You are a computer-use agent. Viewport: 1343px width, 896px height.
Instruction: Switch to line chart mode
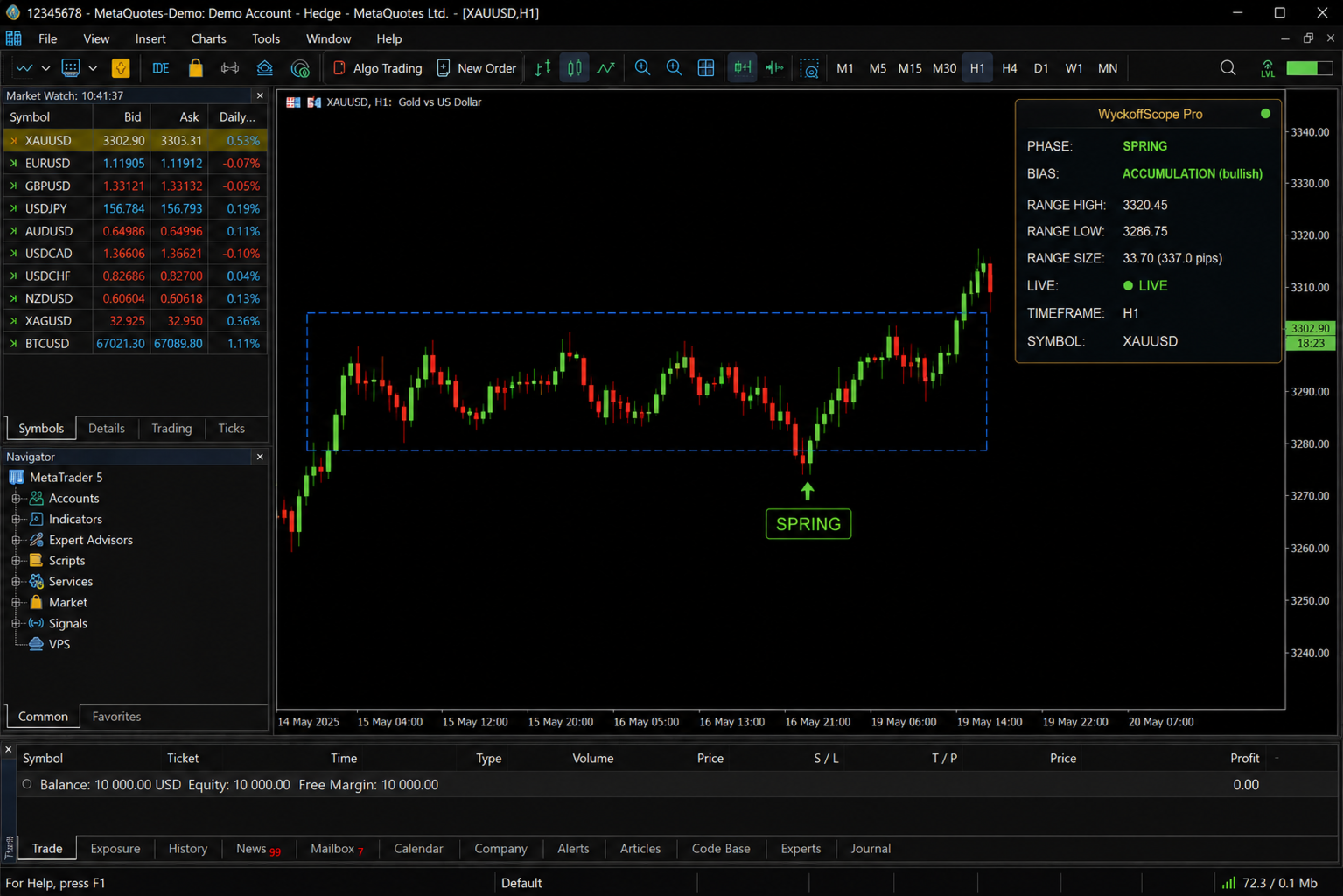click(606, 68)
